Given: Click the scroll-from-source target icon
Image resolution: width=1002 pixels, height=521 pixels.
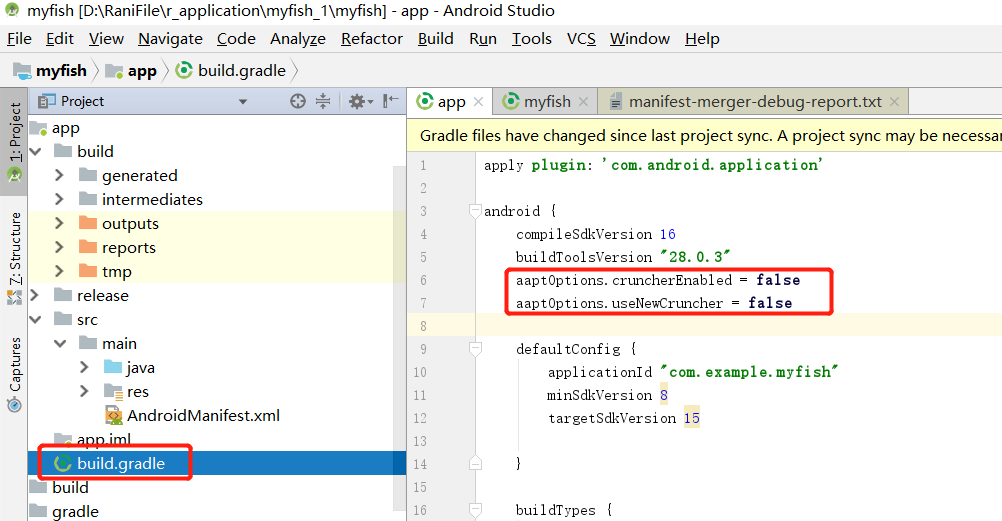Looking at the screenshot, I should 298,101.
